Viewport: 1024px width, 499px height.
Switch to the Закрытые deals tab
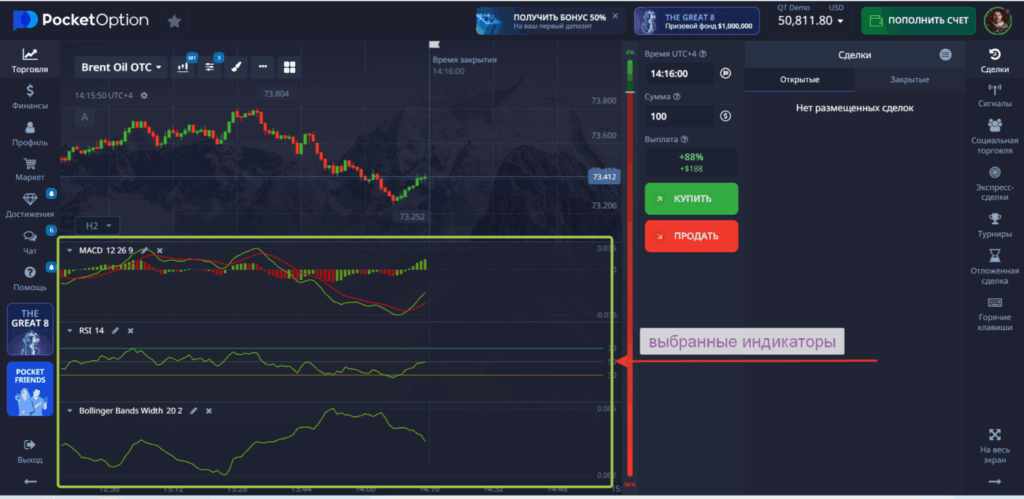(908, 80)
